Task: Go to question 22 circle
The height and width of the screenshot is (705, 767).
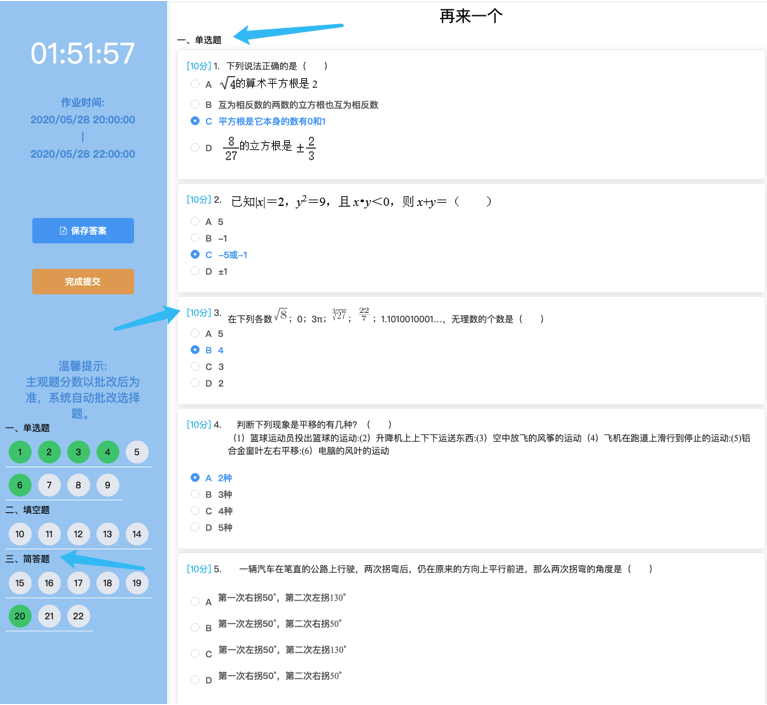Action: (78, 616)
